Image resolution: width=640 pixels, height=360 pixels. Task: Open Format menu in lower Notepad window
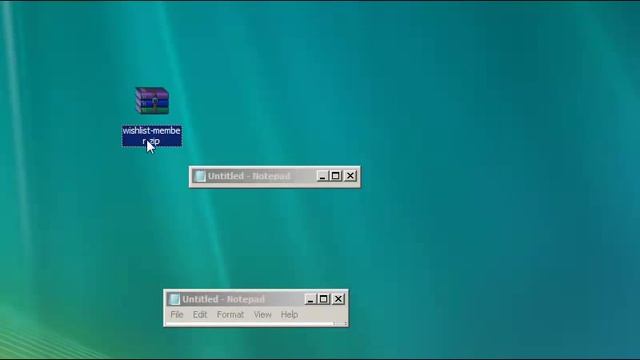[230, 315]
